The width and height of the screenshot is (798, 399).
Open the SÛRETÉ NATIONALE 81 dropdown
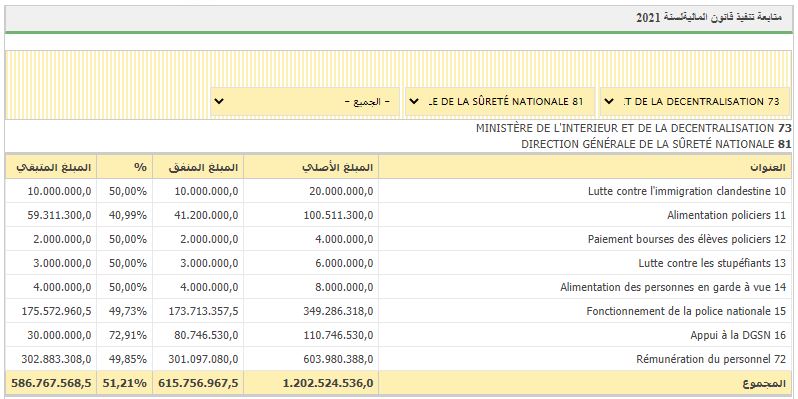[x=500, y=101]
